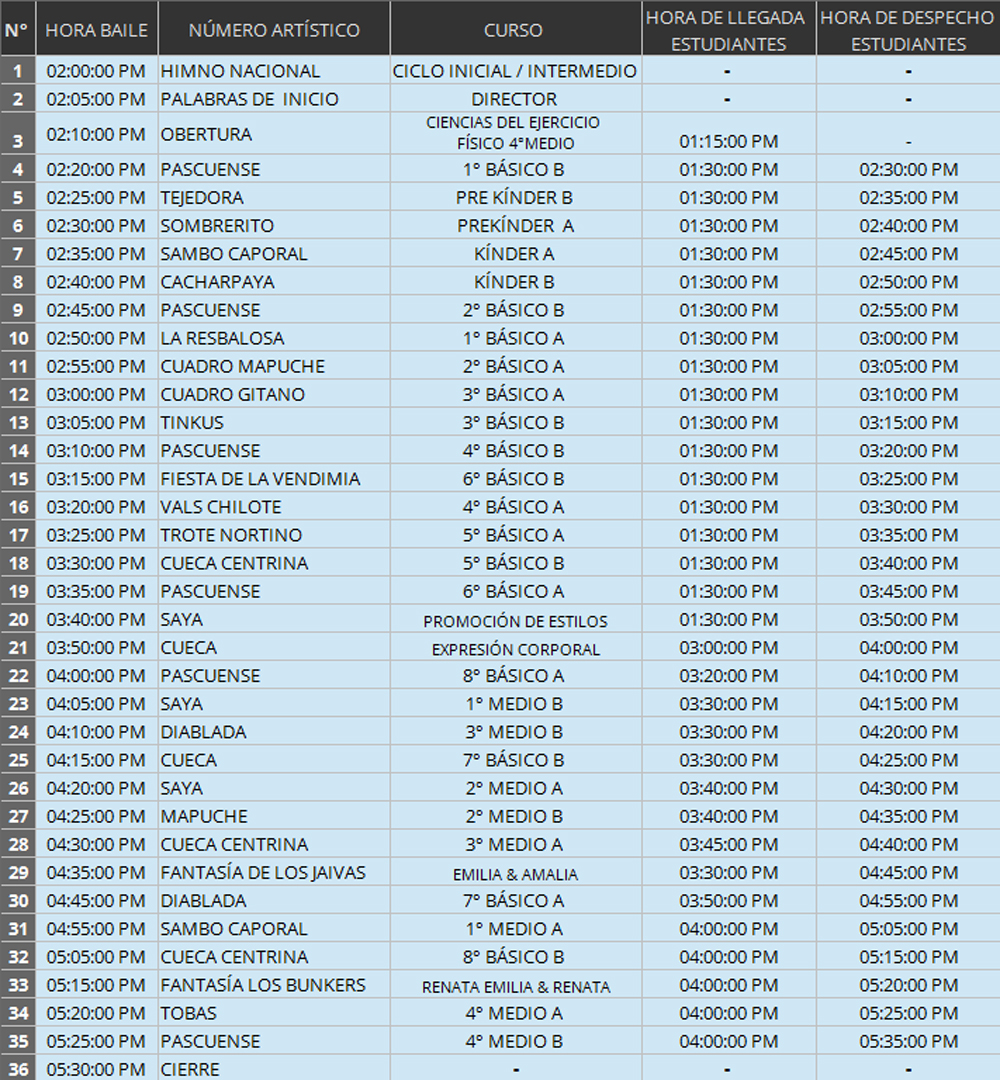This screenshot has height=1080, width=1000.
Task: Select the 'VALS CHILOTE' cell
Action: click(274, 506)
